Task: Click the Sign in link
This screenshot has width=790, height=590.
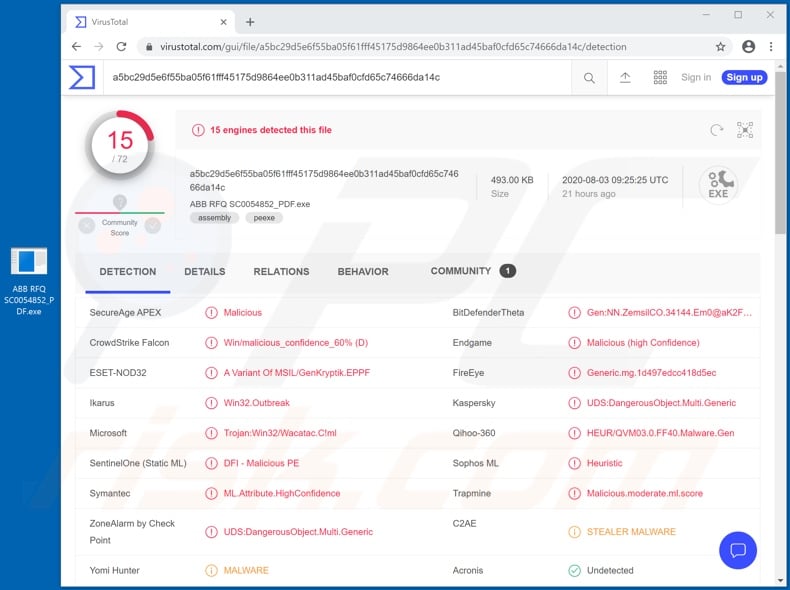Action: [x=696, y=78]
